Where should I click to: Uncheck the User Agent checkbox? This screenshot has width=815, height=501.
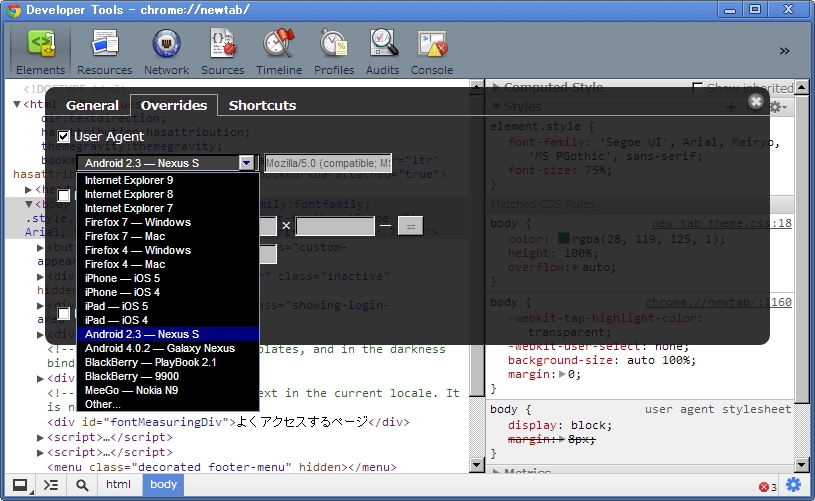click(x=64, y=137)
